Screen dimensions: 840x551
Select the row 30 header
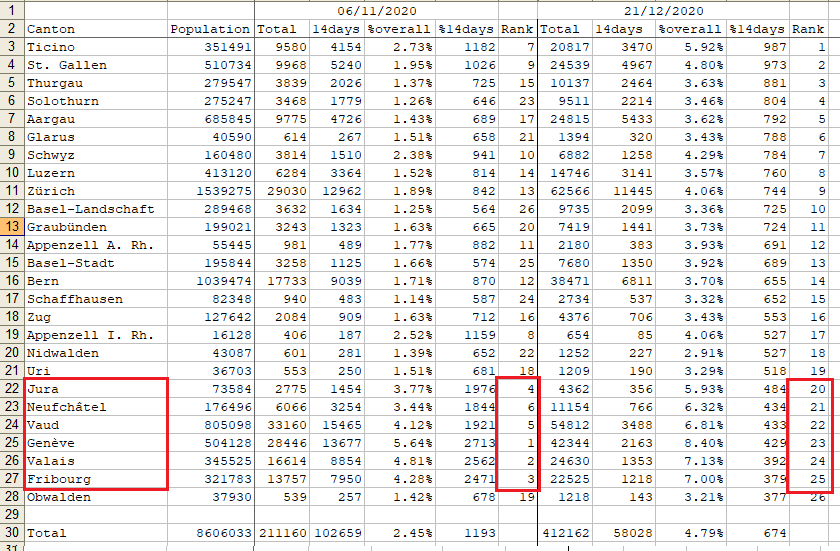[x=11, y=533]
